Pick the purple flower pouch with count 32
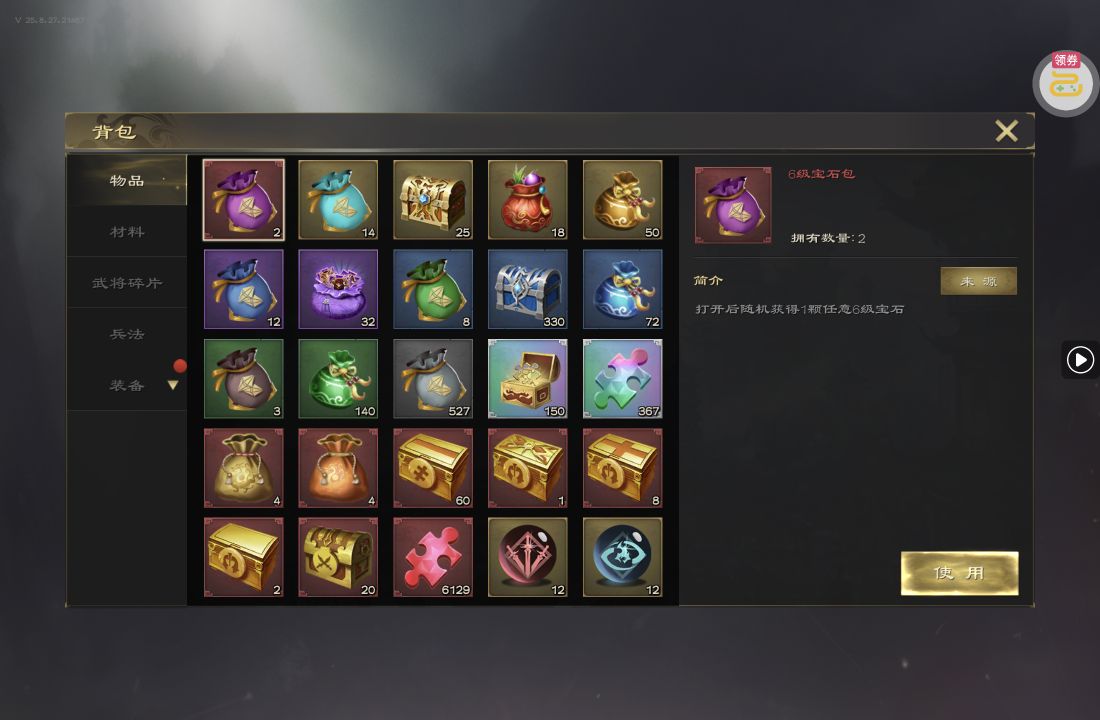 [x=338, y=289]
